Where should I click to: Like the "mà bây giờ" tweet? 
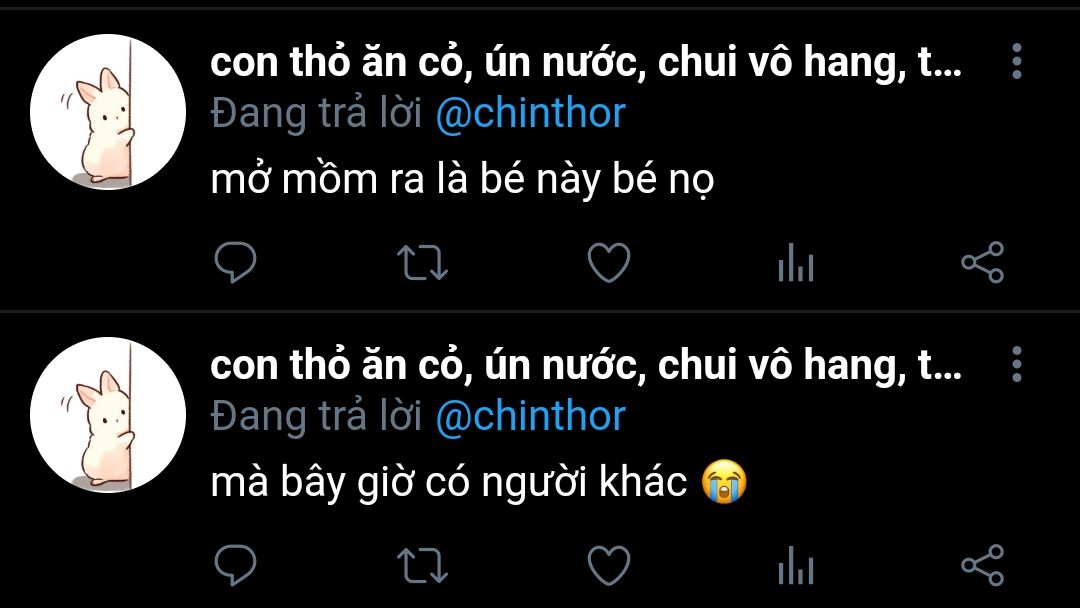[608, 567]
